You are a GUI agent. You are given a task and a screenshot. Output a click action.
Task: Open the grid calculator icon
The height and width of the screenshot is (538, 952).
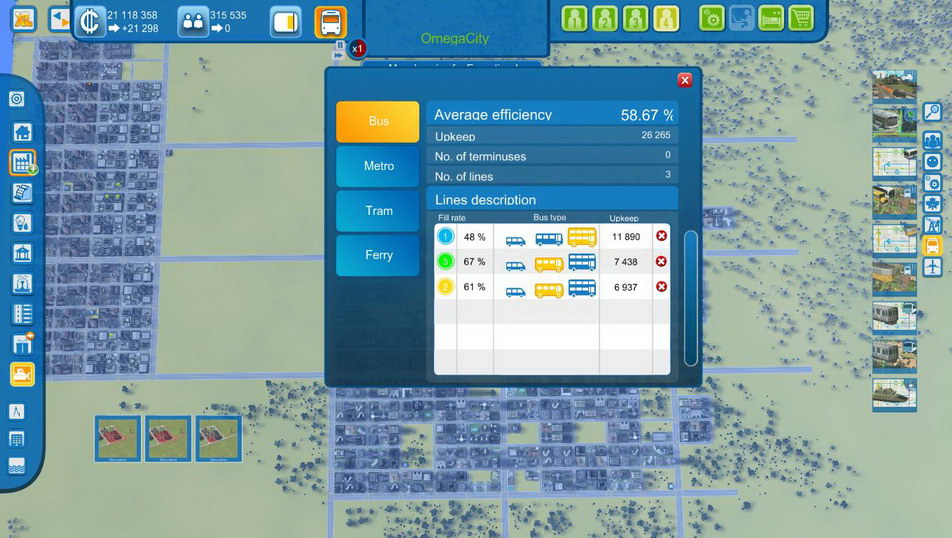click(17, 439)
